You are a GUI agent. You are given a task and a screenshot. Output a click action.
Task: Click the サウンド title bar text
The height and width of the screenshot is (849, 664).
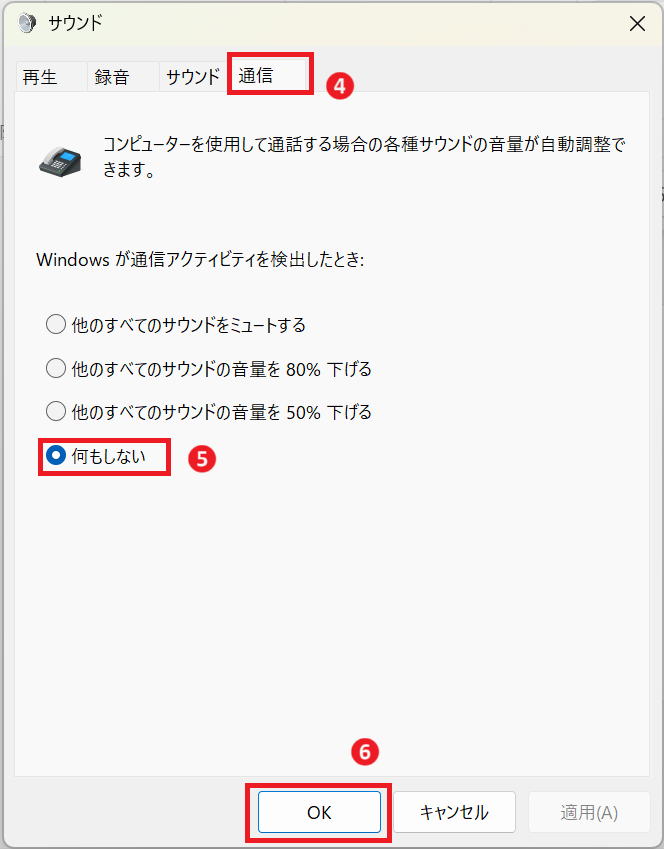coord(75,23)
